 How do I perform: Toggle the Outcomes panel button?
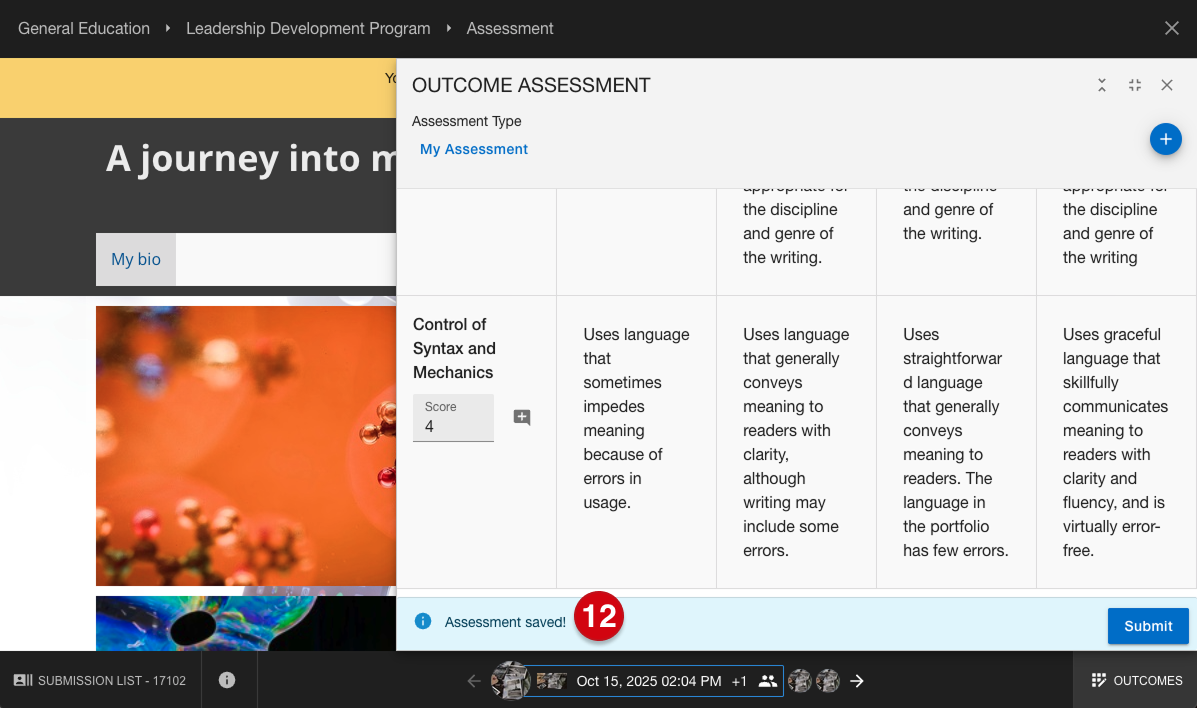(1136, 680)
